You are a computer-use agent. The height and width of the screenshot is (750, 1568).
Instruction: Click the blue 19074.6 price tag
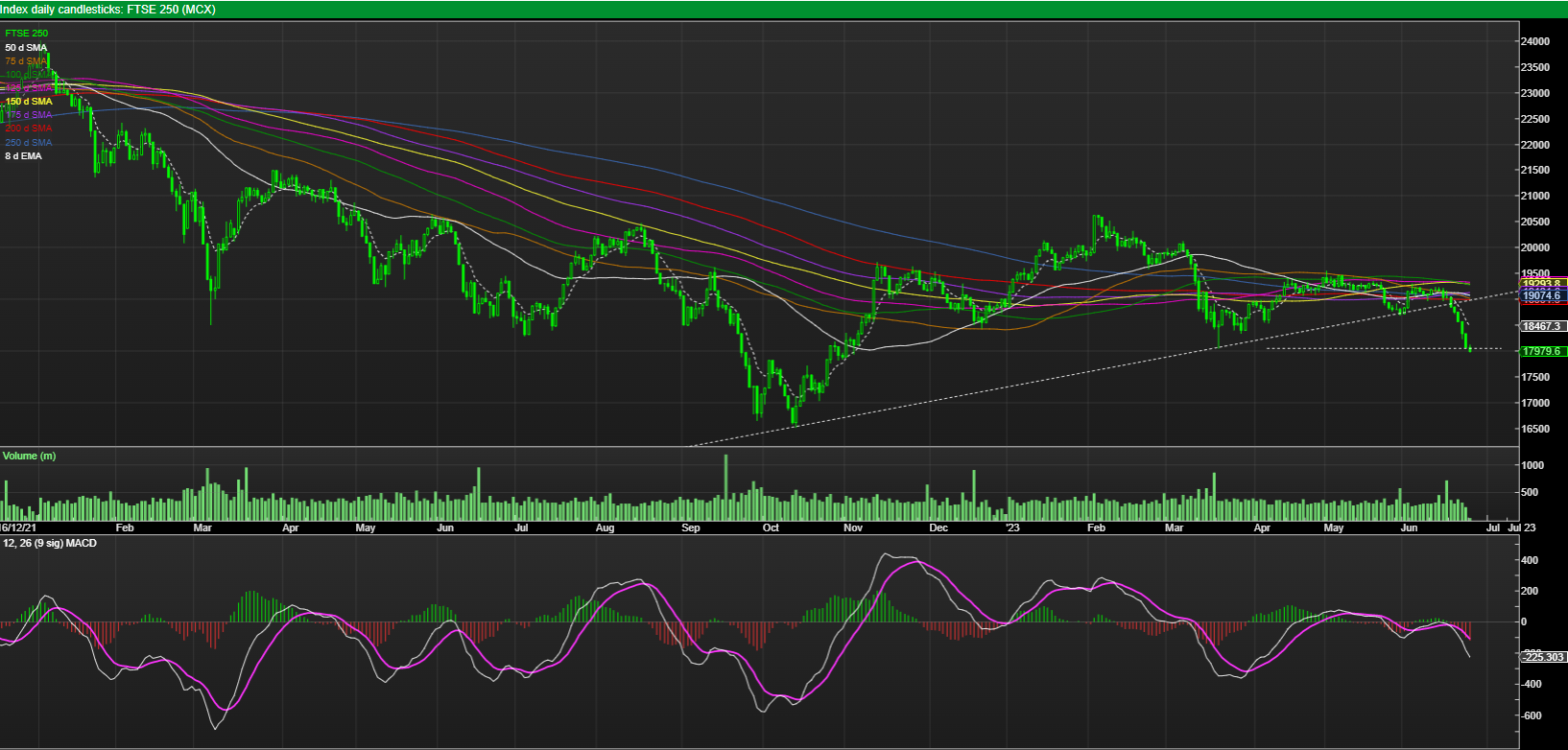click(1543, 296)
